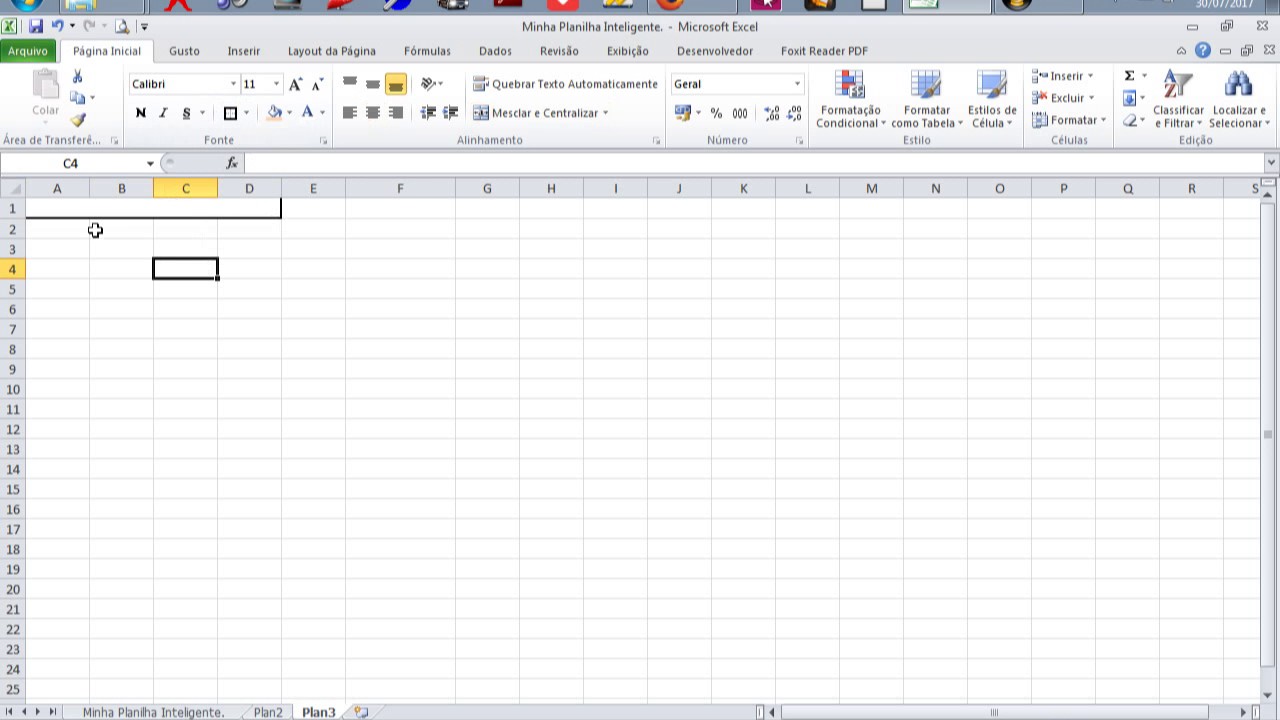Align text to middle of cell
The image size is (1280, 720).
point(373,84)
